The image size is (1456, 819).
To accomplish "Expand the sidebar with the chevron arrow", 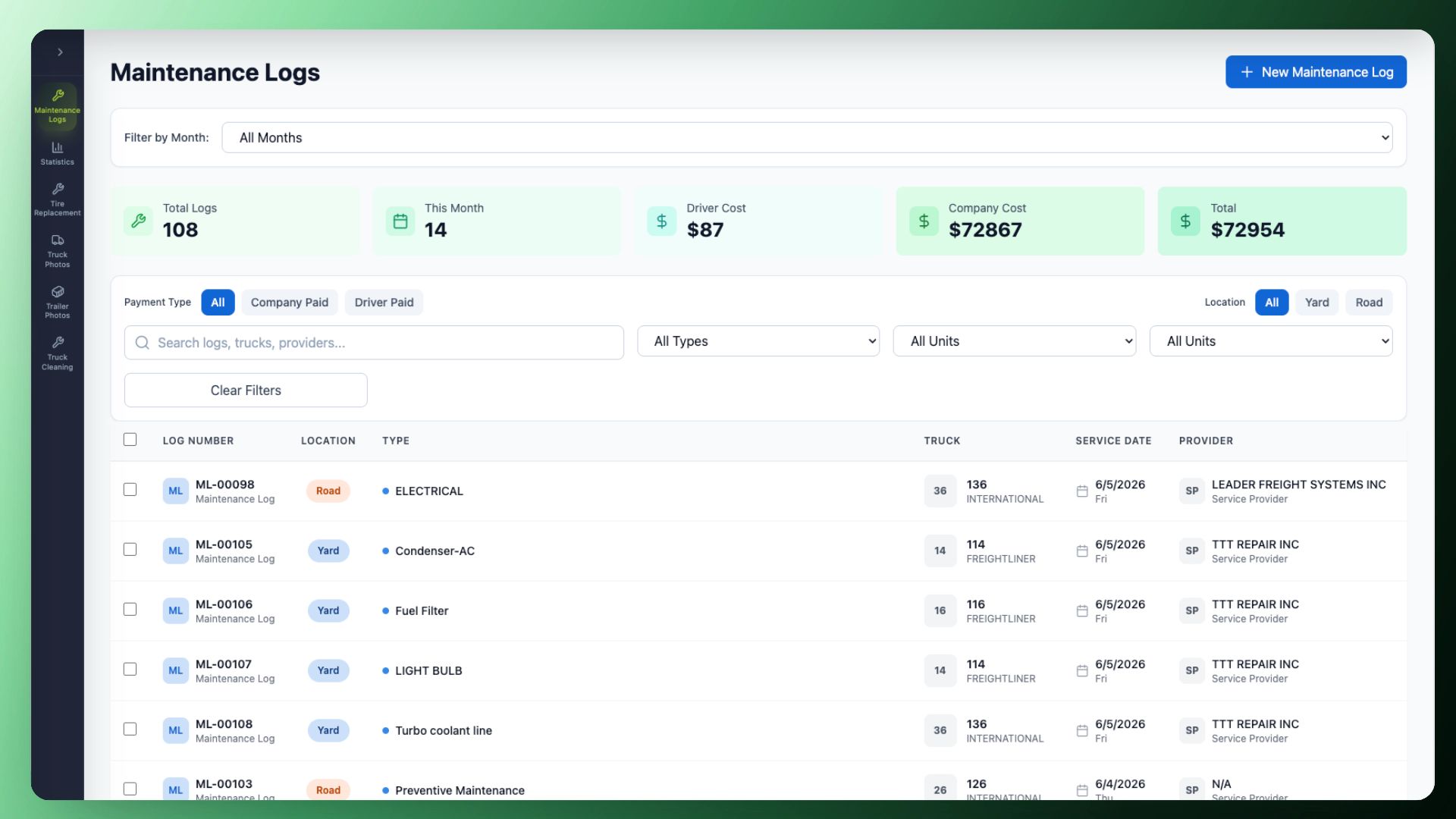I will 60,52.
